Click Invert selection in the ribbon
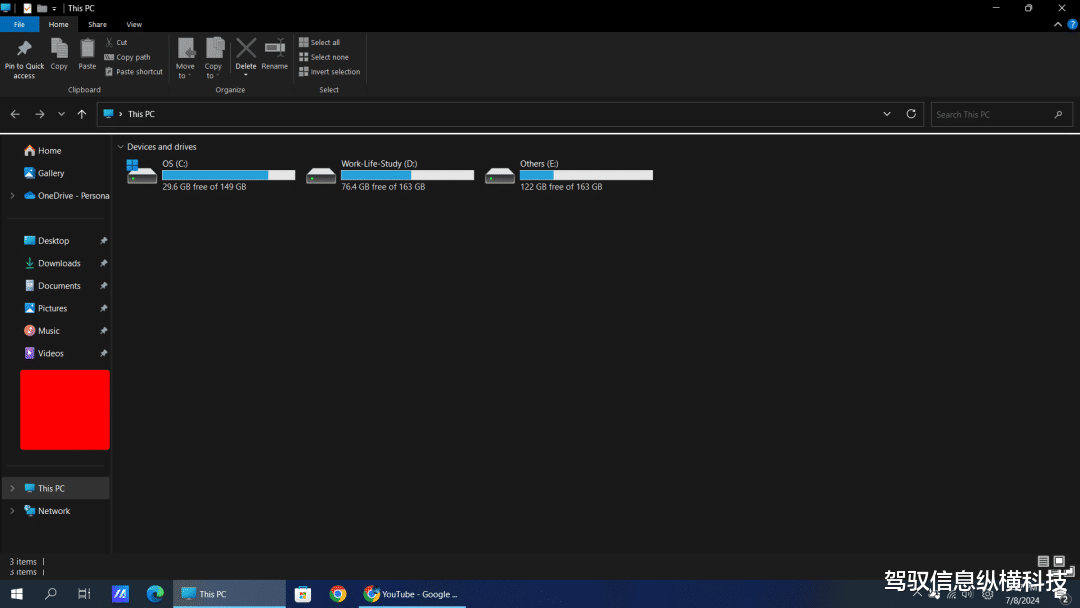1080x608 pixels. [x=329, y=72]
